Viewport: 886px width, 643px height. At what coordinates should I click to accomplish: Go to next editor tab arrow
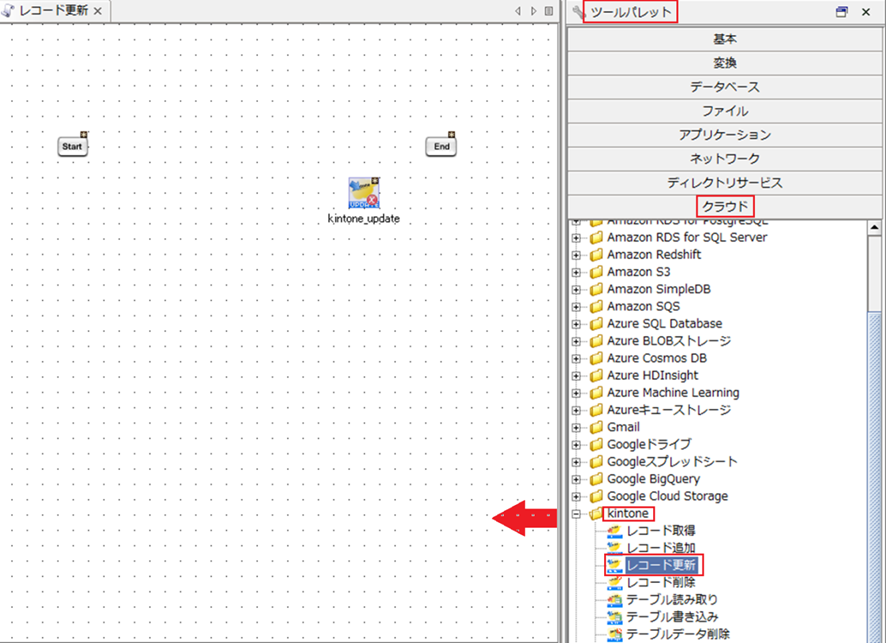533,11
